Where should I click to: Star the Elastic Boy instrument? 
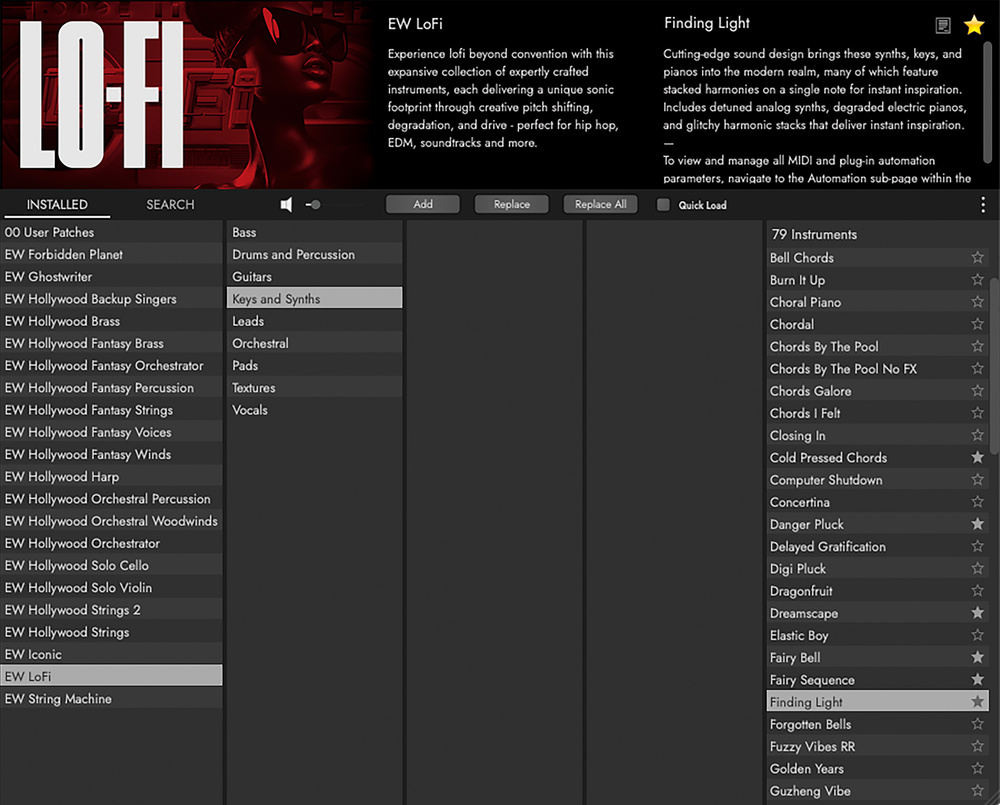pyautogui.click(x=977, y=635)
